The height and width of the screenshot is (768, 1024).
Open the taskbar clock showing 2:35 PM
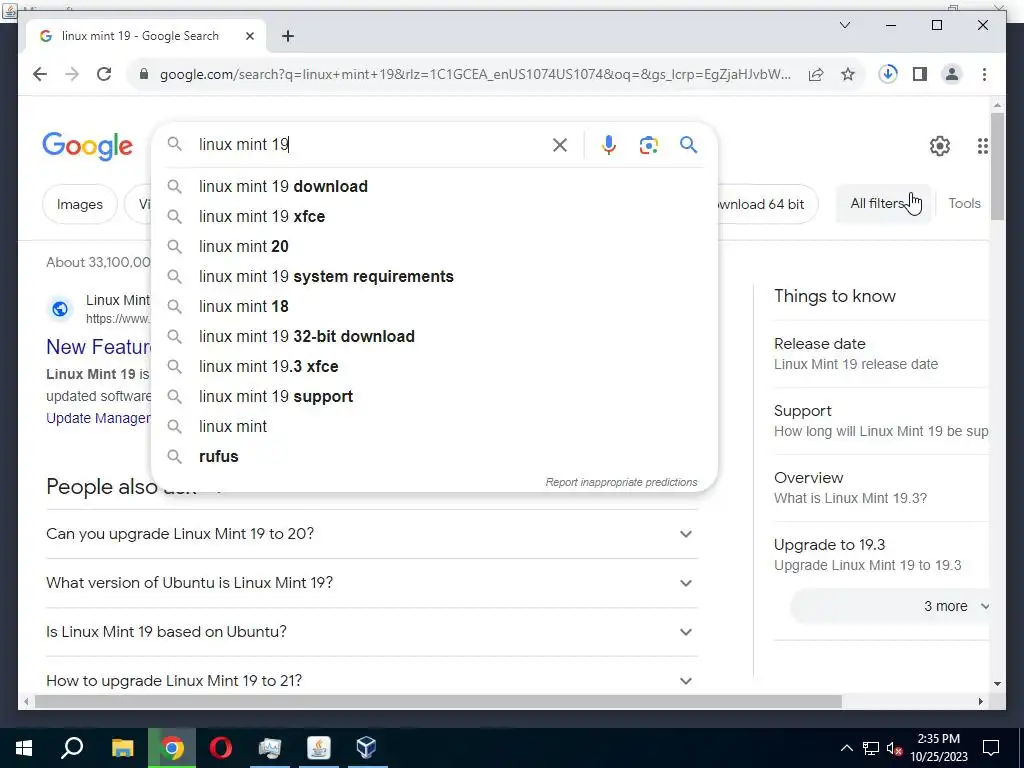[x=938, y=748]
